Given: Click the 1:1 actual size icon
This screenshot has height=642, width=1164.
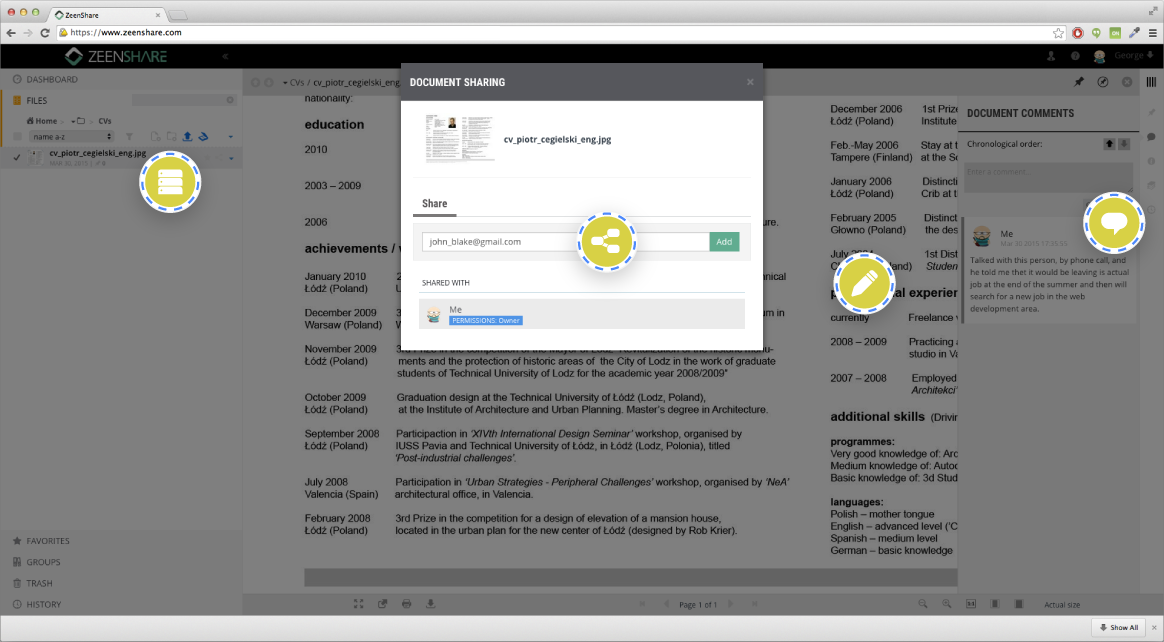Looking at the screenshot, I should point(971,604).
